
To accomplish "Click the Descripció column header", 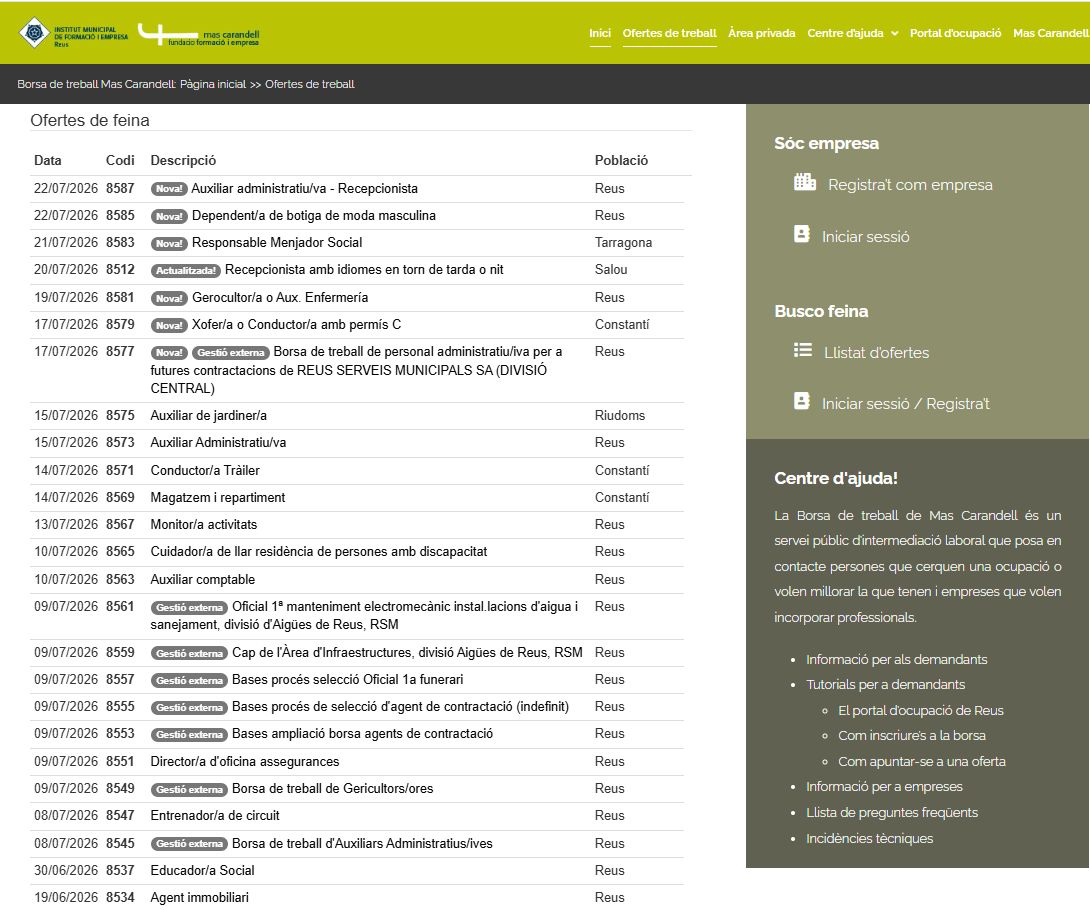I will tap(184, 161).
